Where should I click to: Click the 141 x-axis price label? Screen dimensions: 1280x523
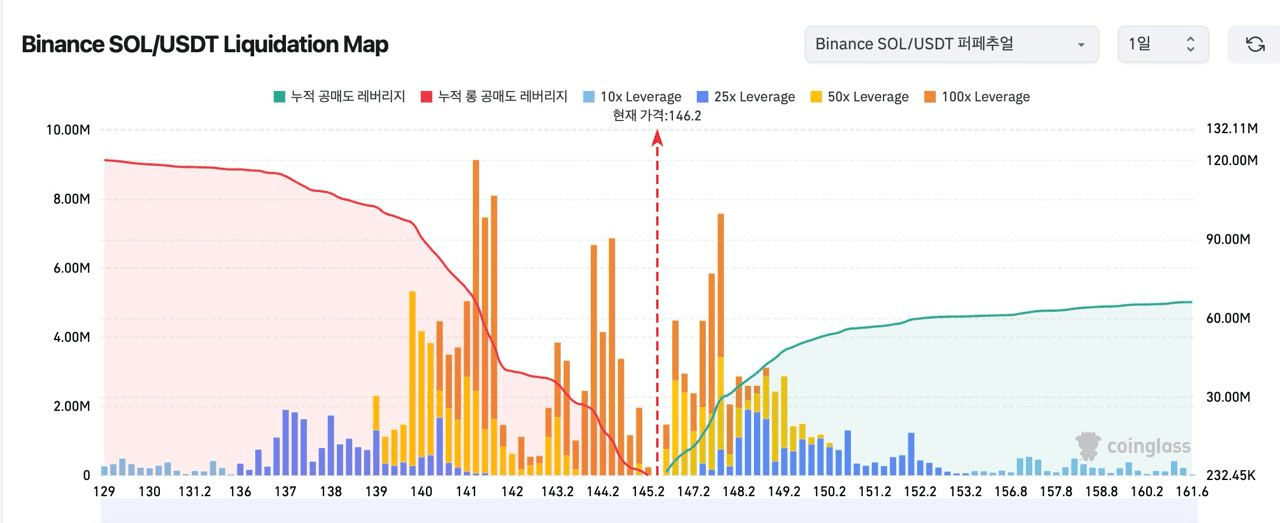466,492
